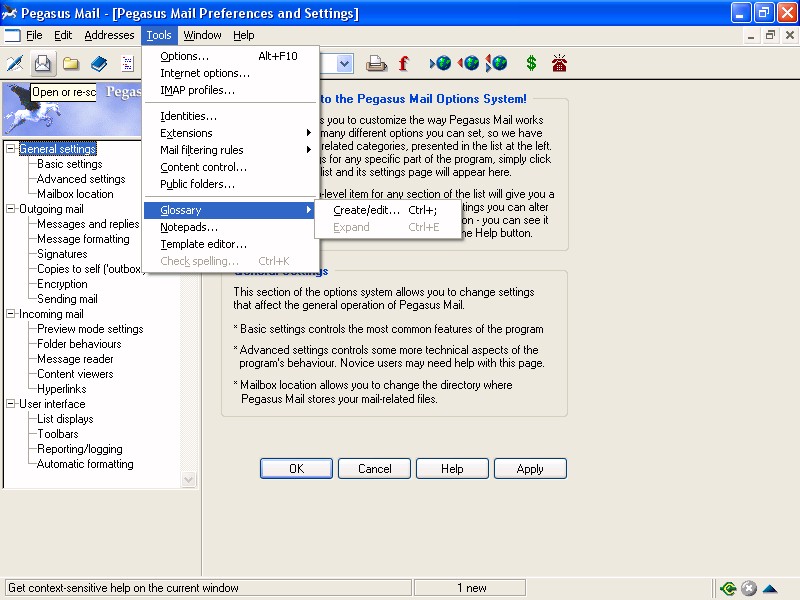The width and height of the screenshot is (800, 600).
Task: Select IMAP profiles... menu entry
Action: [x=230, y=90]
